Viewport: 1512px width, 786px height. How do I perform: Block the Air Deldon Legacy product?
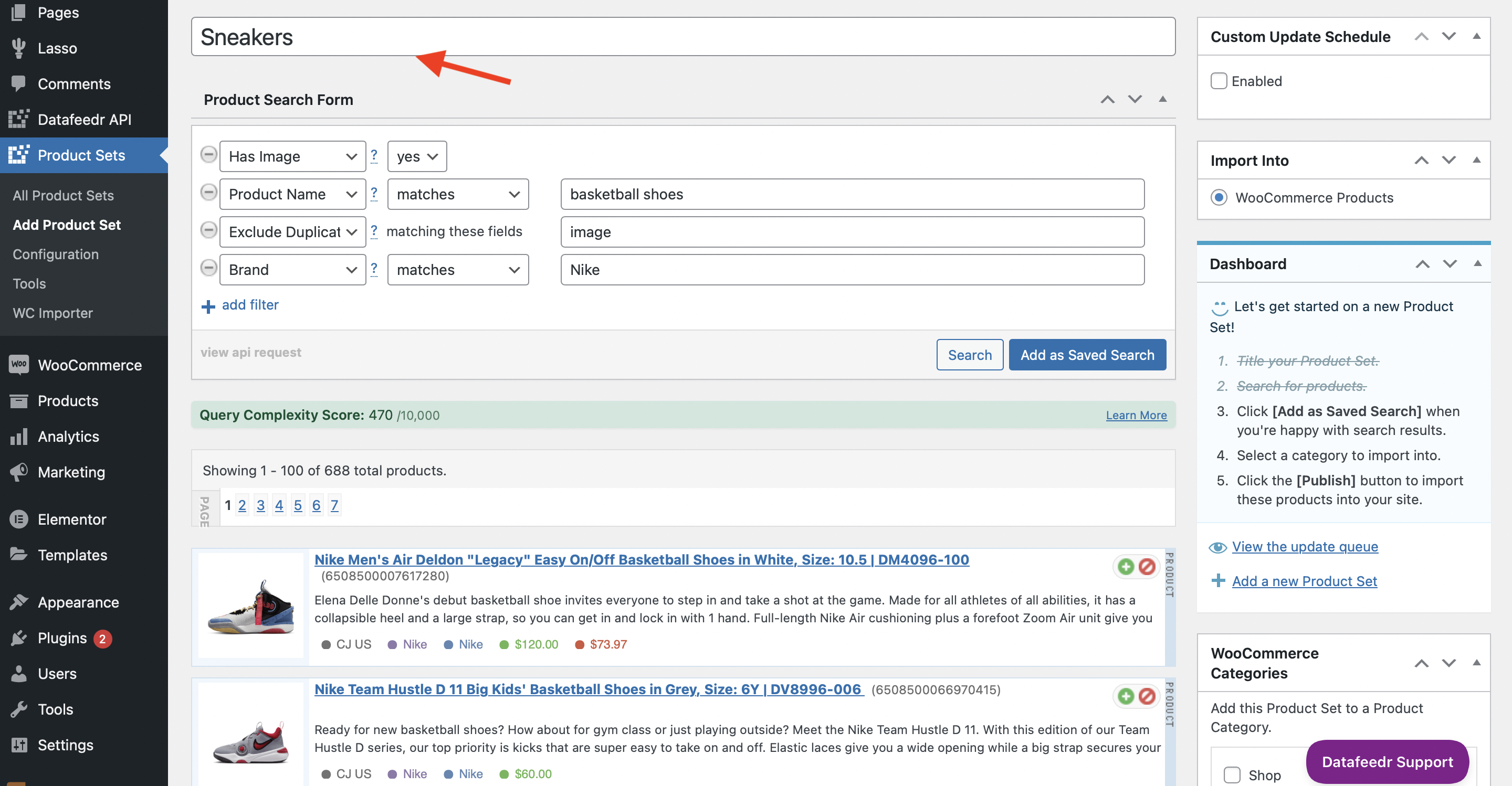[1146, 566]
